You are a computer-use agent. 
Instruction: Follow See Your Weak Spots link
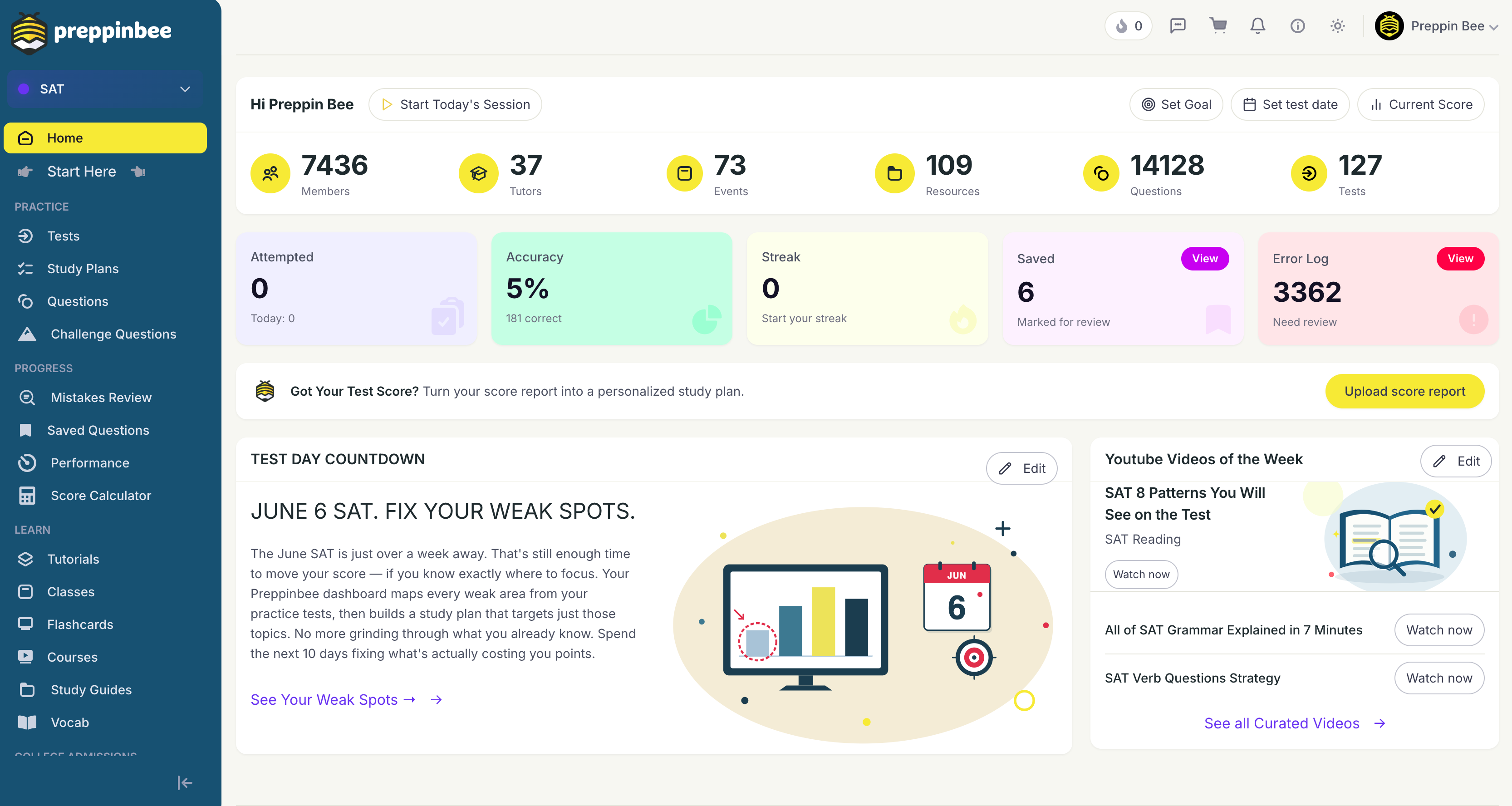pos(346,700)
